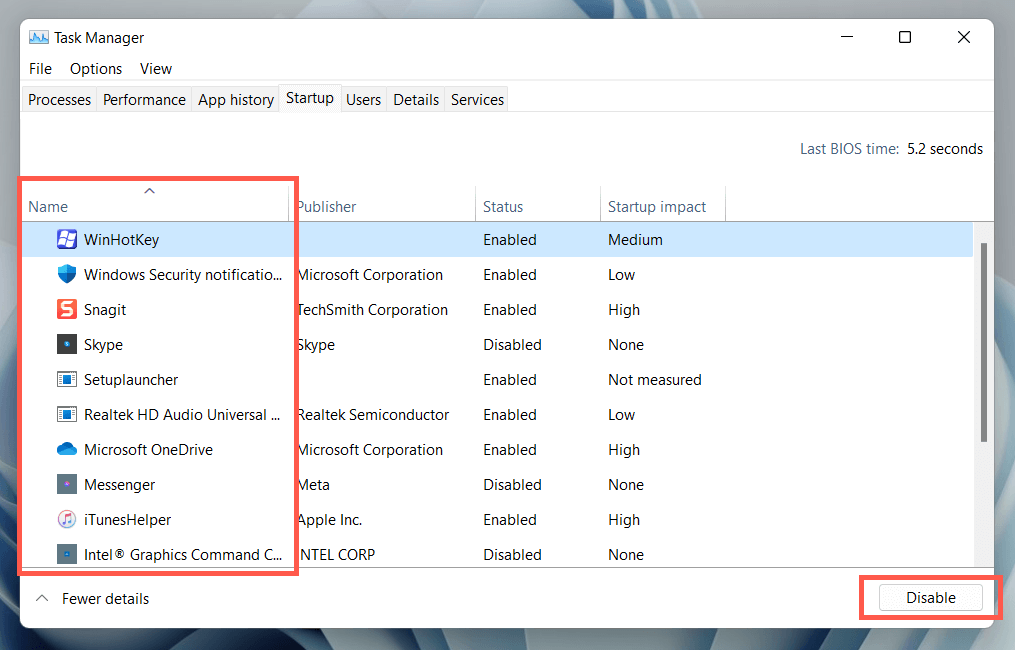Viewport: 1015px width, 650px height.
Task: Sort list by Status column header
Action: (503, 207)
